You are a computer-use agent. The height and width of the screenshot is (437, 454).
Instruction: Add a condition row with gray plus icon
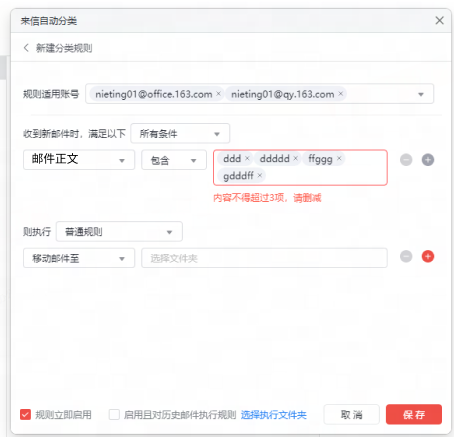tap(428, 160)
